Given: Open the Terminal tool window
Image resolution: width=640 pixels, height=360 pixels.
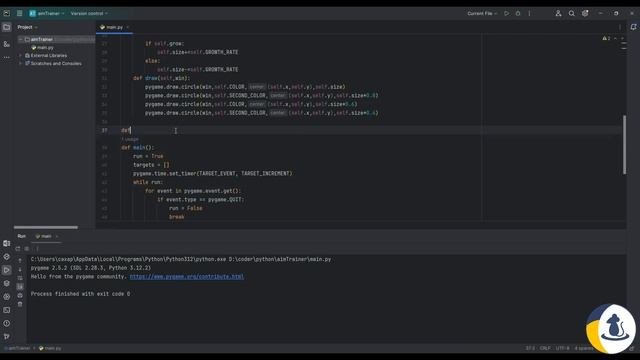Looking at the screenshot, I should coord(7,310).
